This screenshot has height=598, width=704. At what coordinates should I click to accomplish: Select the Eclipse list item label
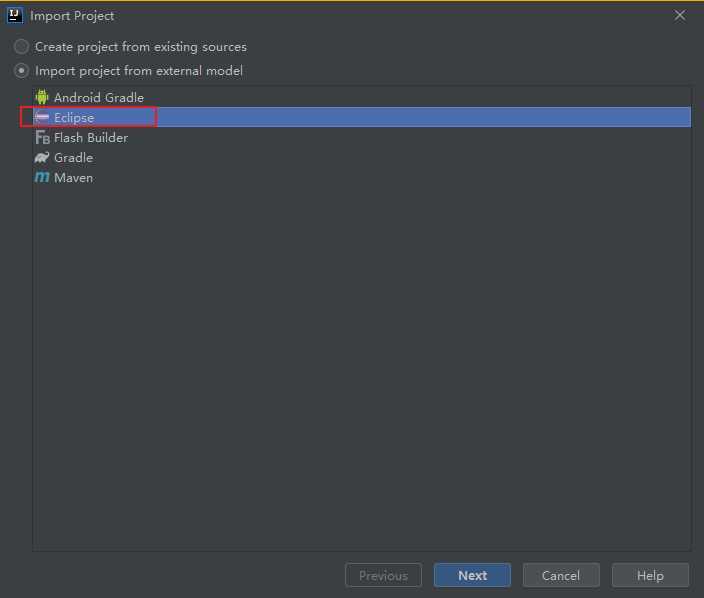tap(74, 117)
